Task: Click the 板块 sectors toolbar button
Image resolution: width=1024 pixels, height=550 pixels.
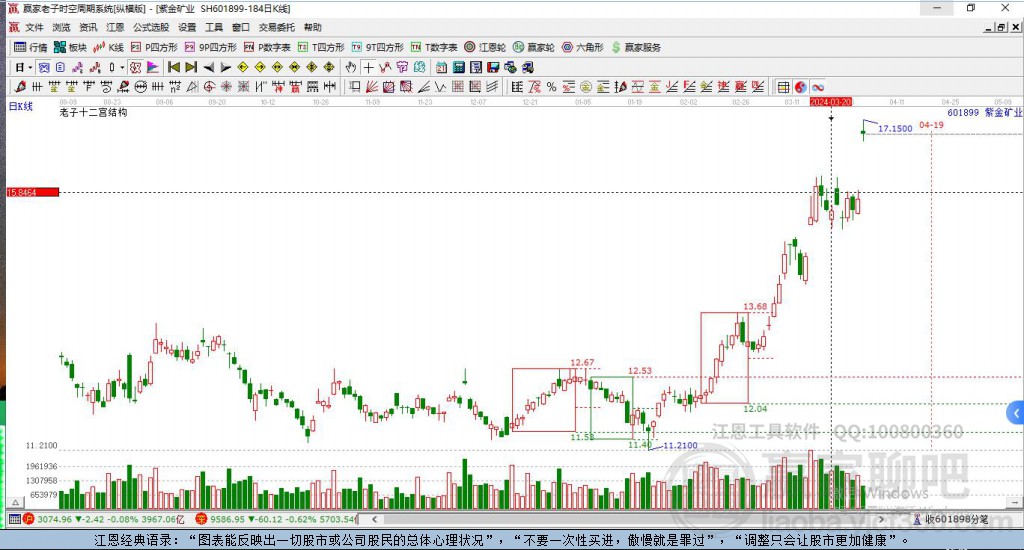Action: coord(70,47)
